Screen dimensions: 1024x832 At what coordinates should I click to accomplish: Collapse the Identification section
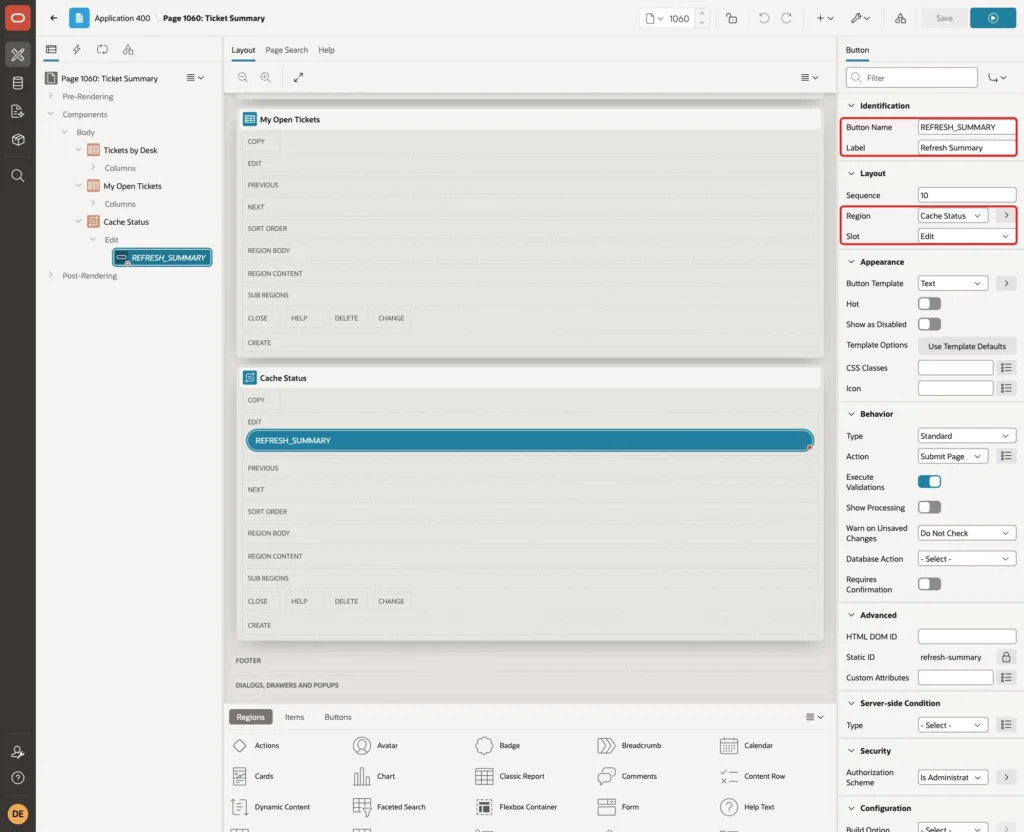coord(851,105)
